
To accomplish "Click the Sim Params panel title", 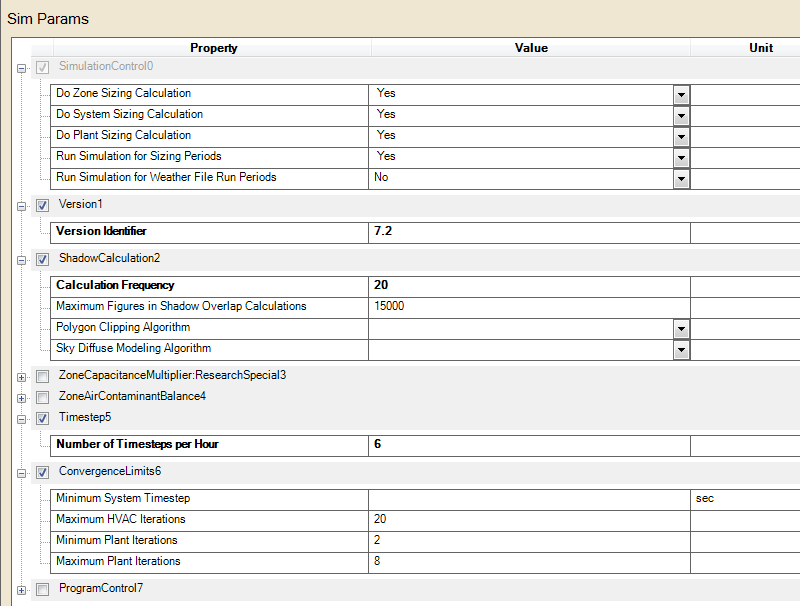I will click(x=48, y=19).
